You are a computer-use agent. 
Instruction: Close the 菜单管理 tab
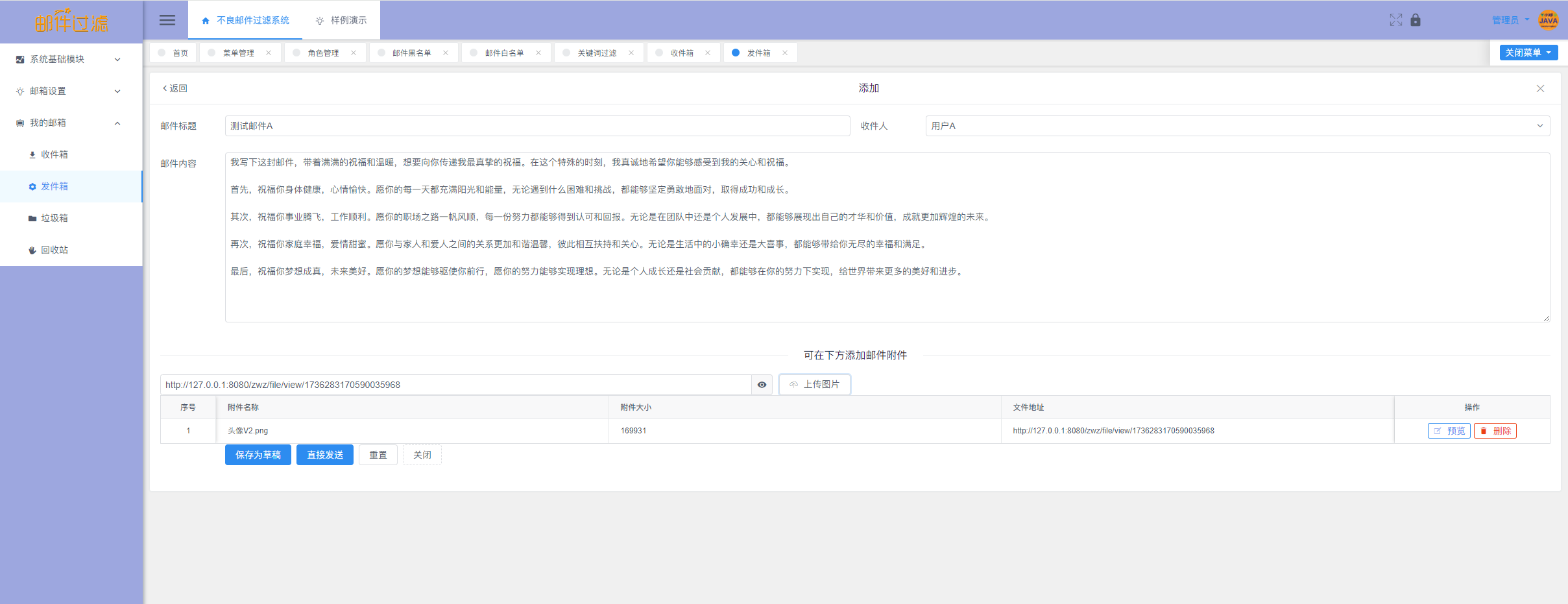(x=269, y=53)
